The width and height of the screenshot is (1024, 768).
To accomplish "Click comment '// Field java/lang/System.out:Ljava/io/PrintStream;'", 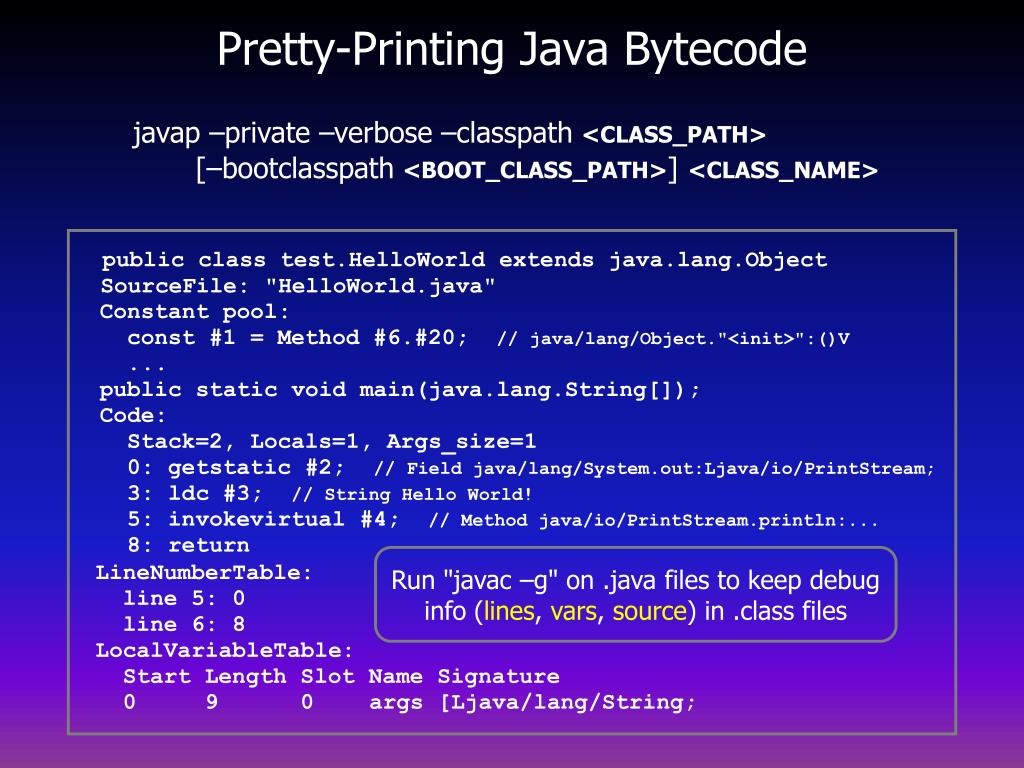I will pyautogui.click(x=654, y=469).
